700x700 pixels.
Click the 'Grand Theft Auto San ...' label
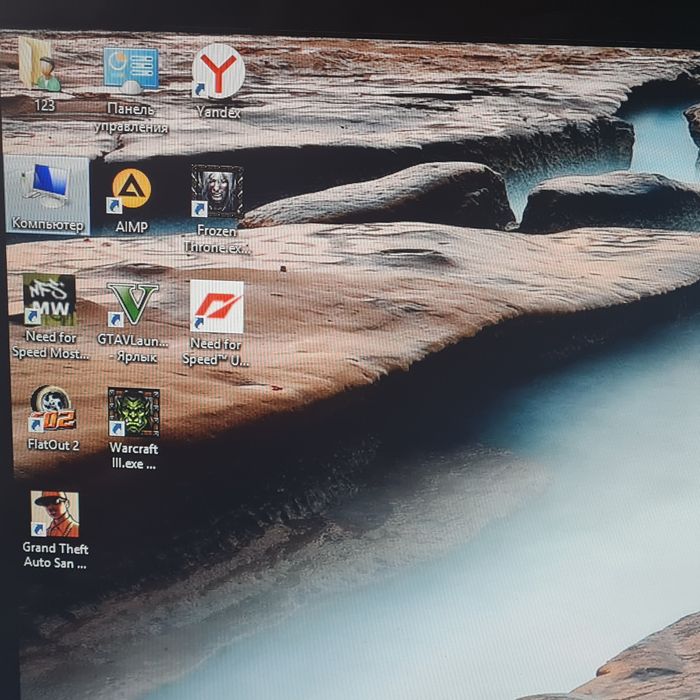55,555
